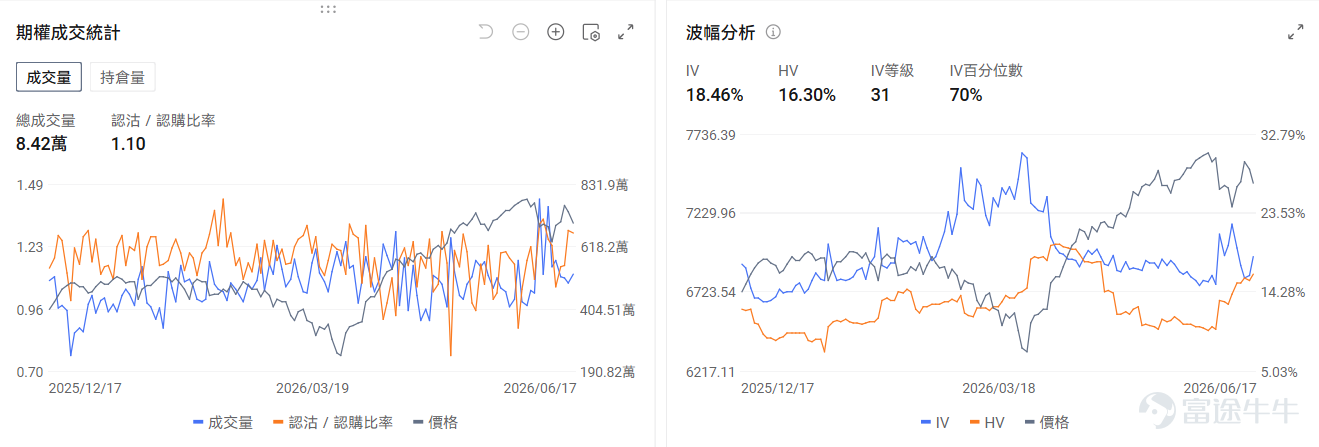Screen dimensions: 1319x447
Task: Select the IV value 18.46%
Action: [714, 96]
